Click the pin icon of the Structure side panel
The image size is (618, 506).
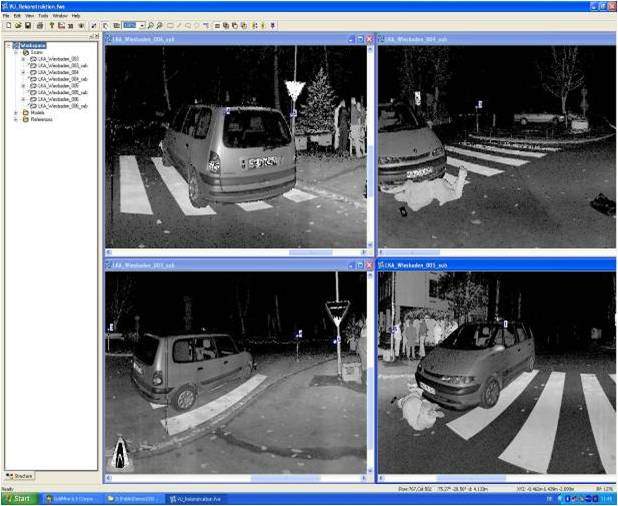[x=91, y=36]
